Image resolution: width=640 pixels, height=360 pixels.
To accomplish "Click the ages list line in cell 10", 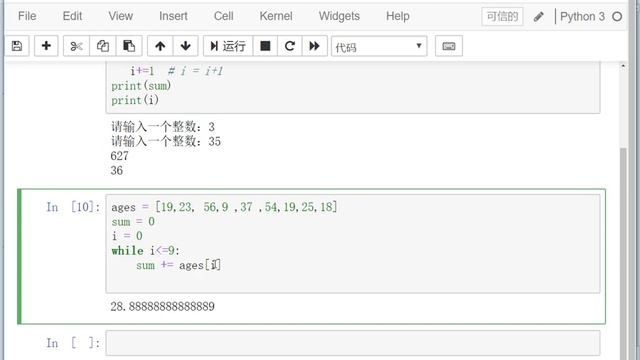I will 224,207.
